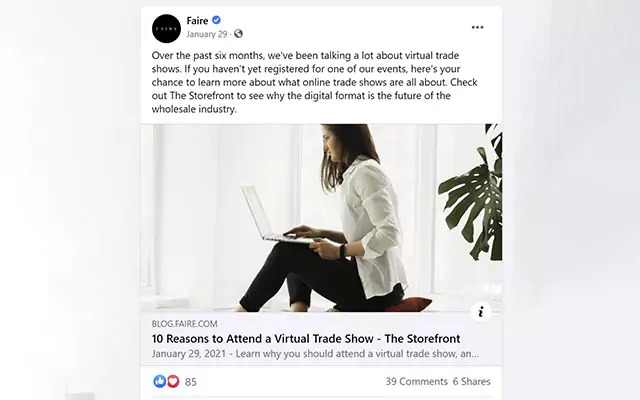Open the 39 Comments link
The width and height of the screenshot is (640, 400).
(416, 381)
